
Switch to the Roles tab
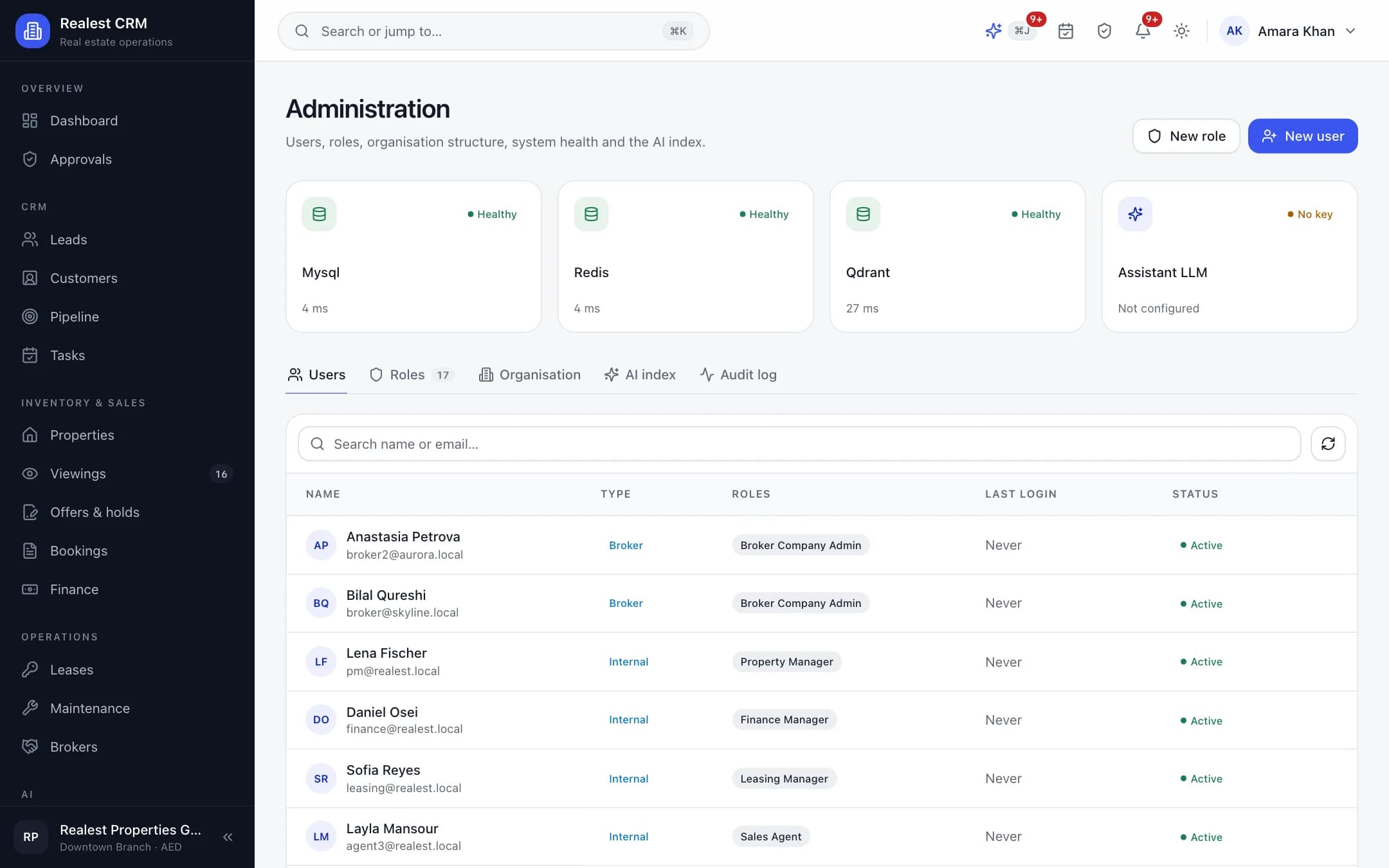[x=412, y=375]
